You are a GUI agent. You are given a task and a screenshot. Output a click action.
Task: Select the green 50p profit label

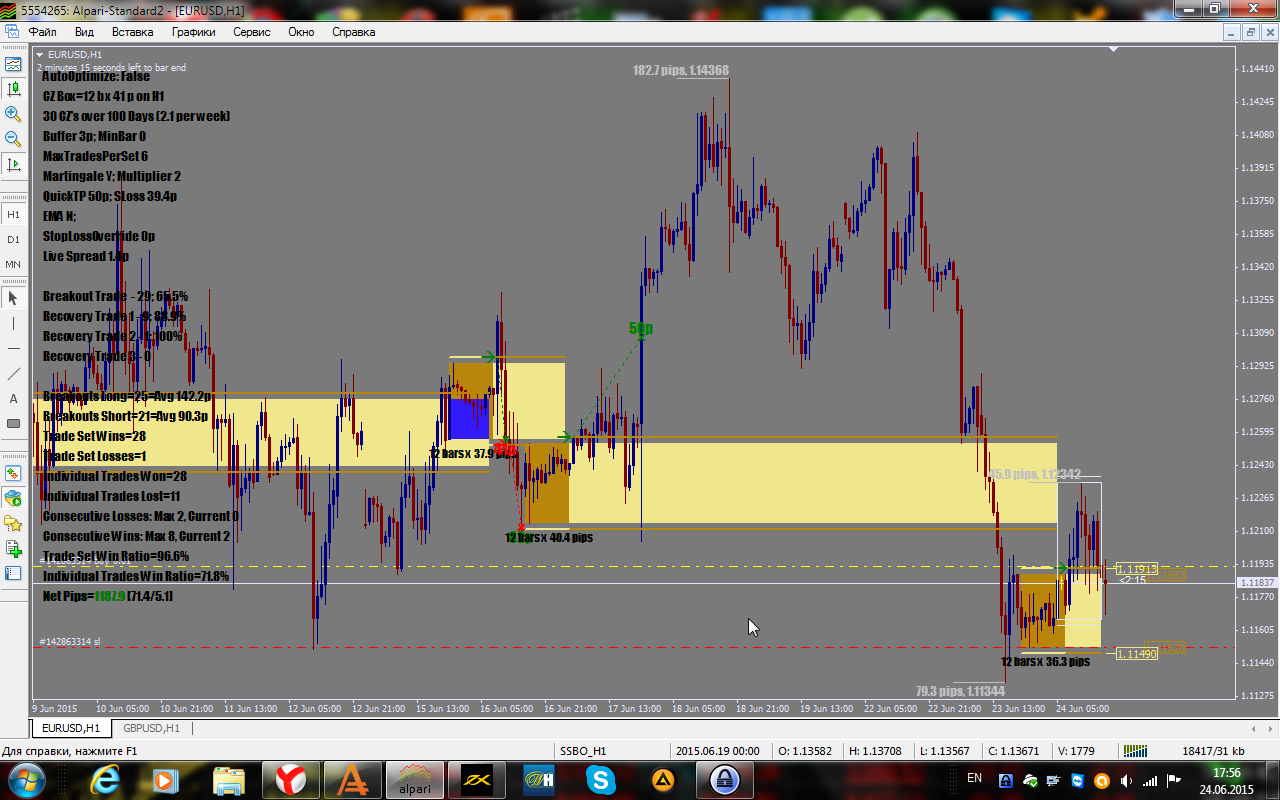[x=641, y=328]
